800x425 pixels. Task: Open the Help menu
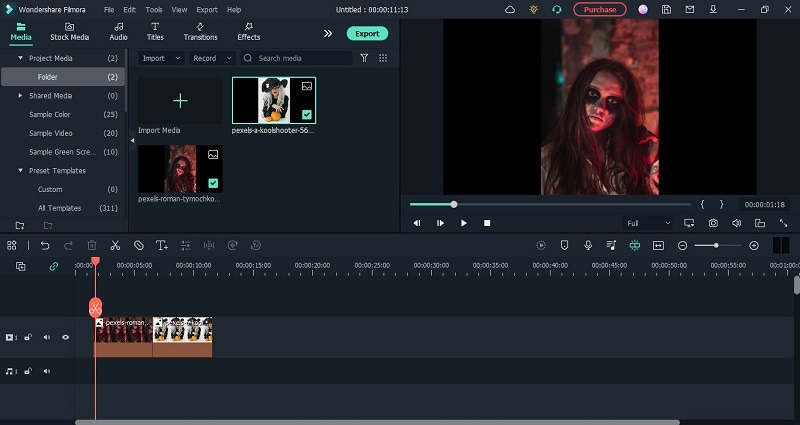234,10
